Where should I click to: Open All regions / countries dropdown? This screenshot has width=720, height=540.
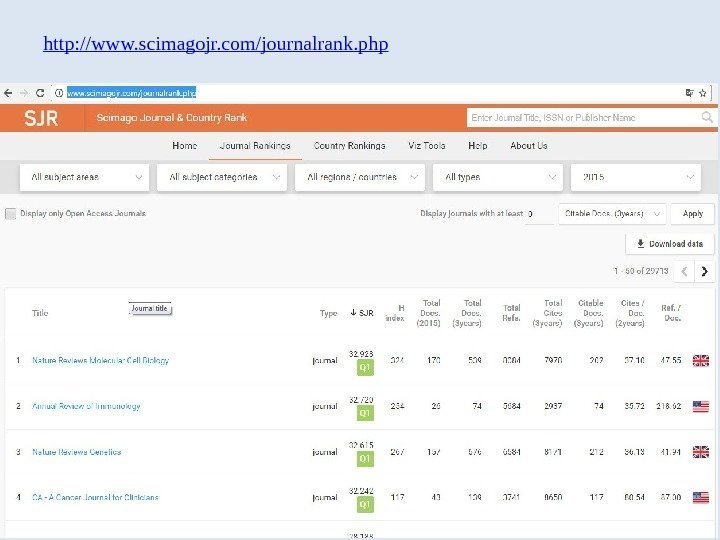360,177
